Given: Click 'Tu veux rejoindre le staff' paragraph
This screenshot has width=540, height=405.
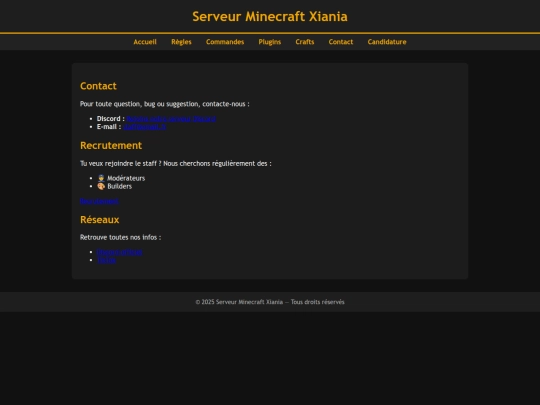Looking at the screenshot, I should tap(176, 164).
